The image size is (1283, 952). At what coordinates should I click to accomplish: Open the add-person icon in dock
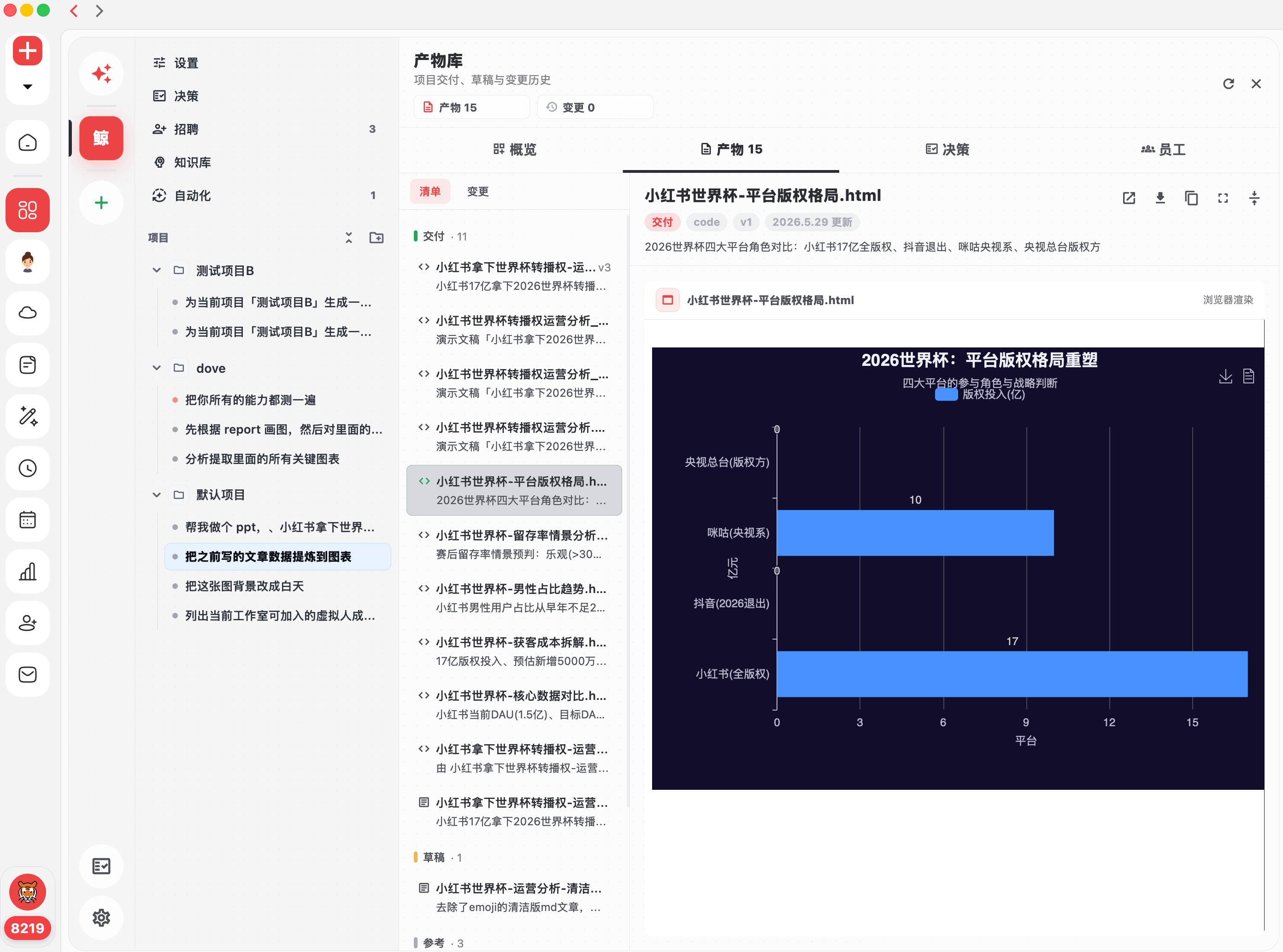pos(27,623)
